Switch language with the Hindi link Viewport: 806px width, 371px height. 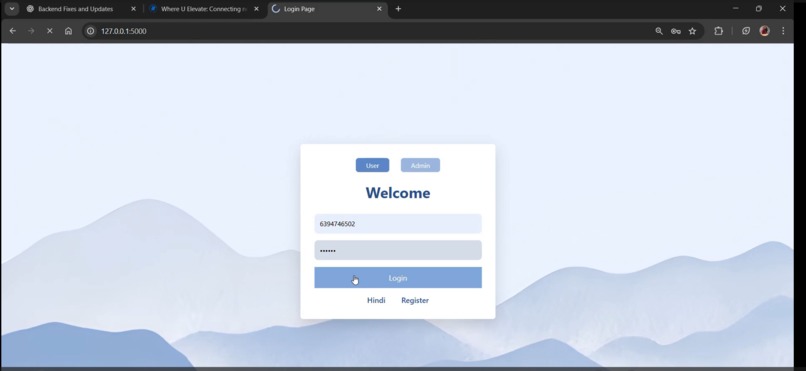click(376, 300)
